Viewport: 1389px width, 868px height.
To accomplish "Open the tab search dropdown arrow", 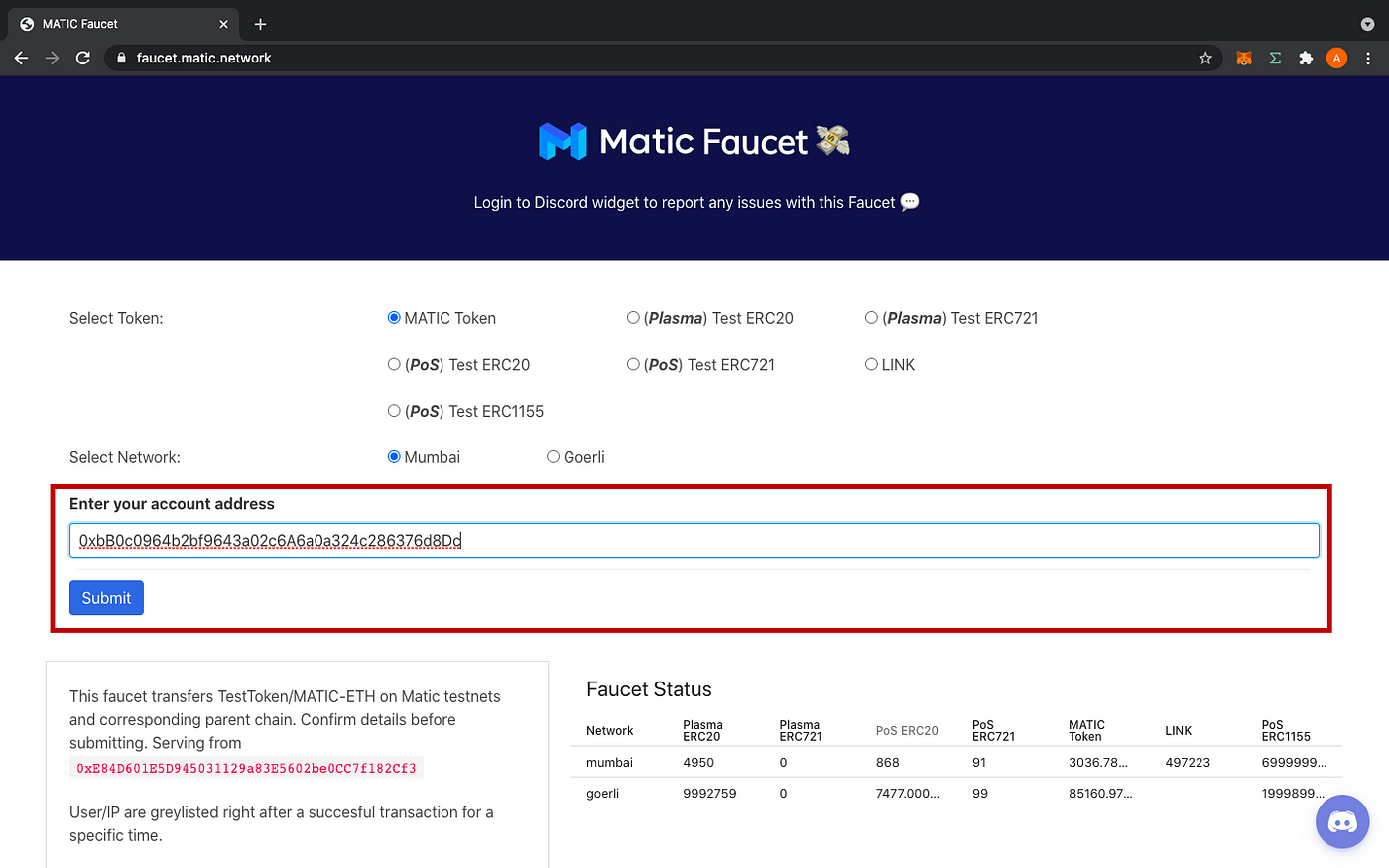I will 1368,24.
